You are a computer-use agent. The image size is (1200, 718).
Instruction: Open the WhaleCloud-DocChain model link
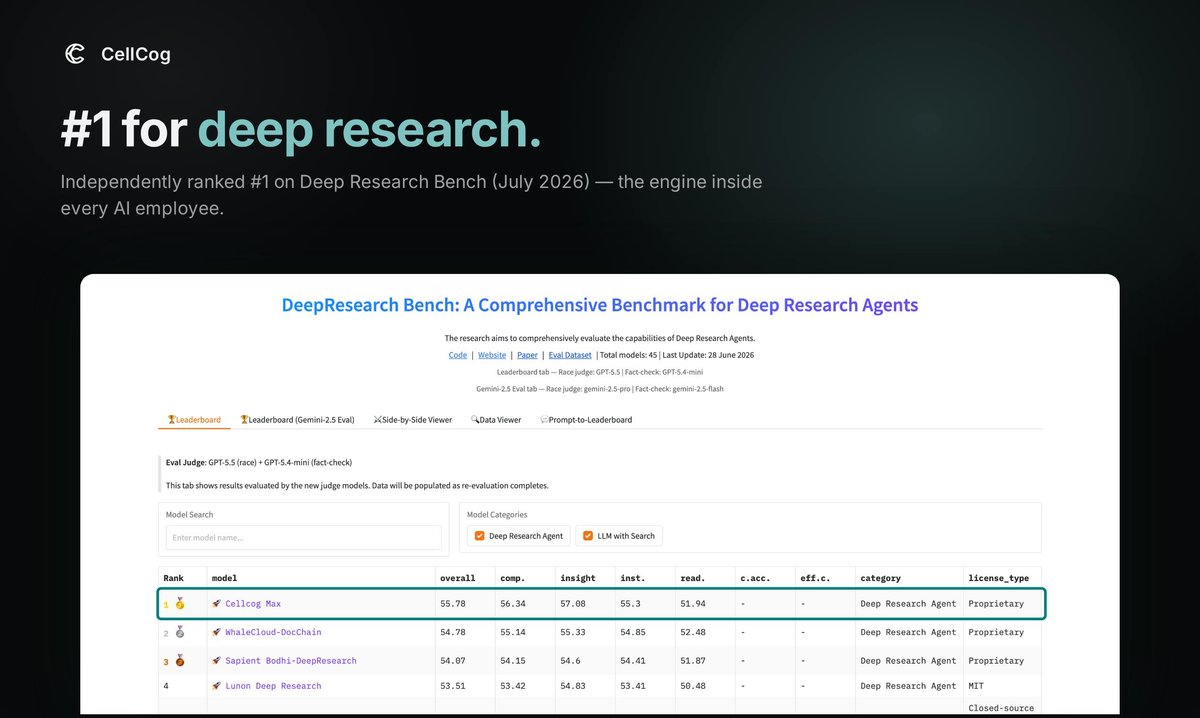click(x=273, y=632)
